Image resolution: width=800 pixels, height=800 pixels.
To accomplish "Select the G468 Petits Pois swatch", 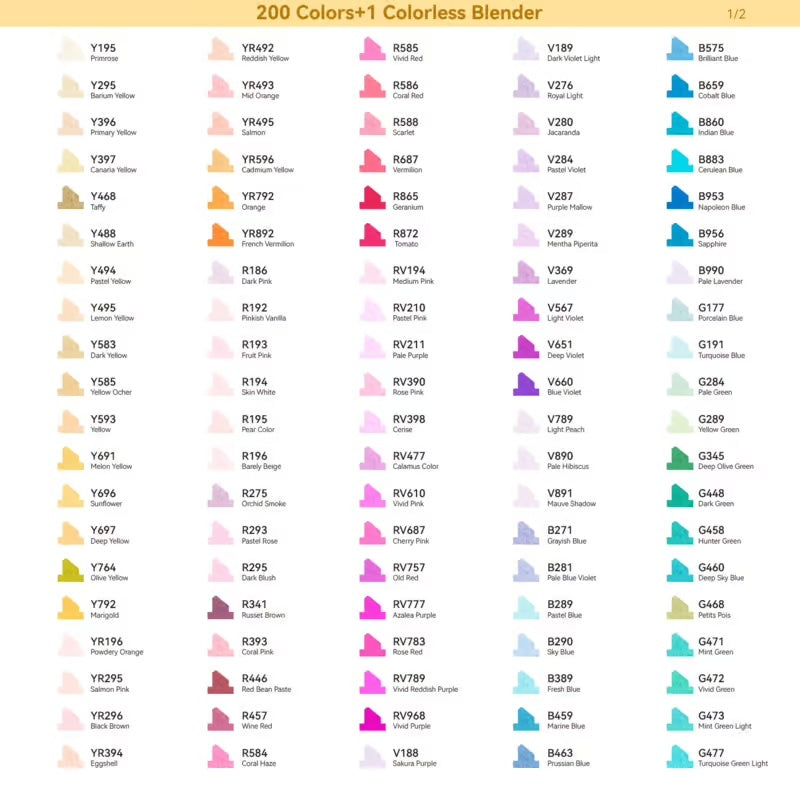I will pos(679,607).
